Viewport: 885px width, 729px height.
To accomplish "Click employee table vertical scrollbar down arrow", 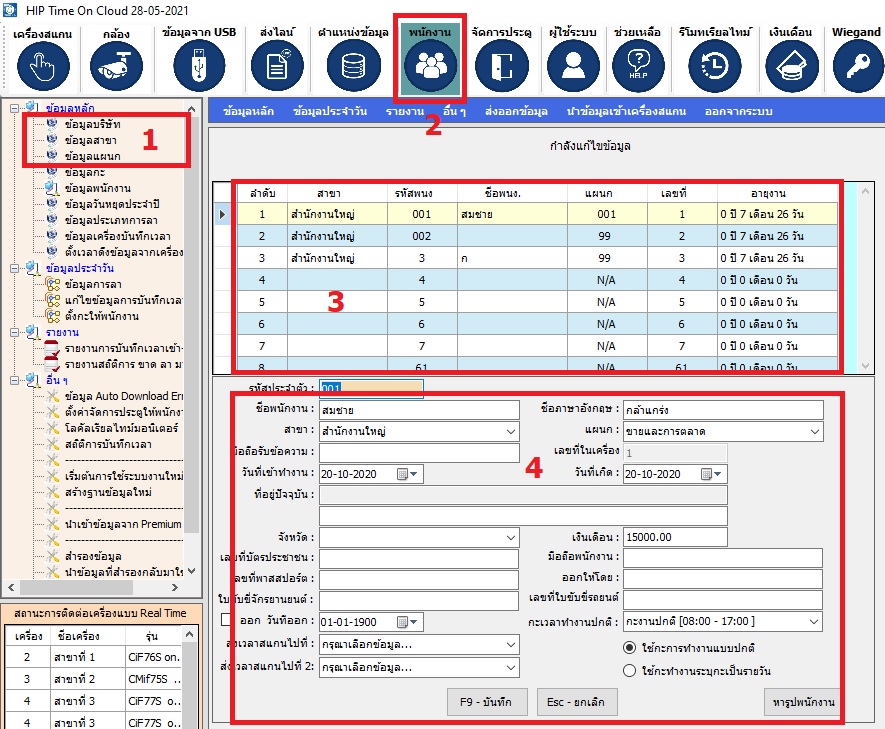I will point(866,366).
